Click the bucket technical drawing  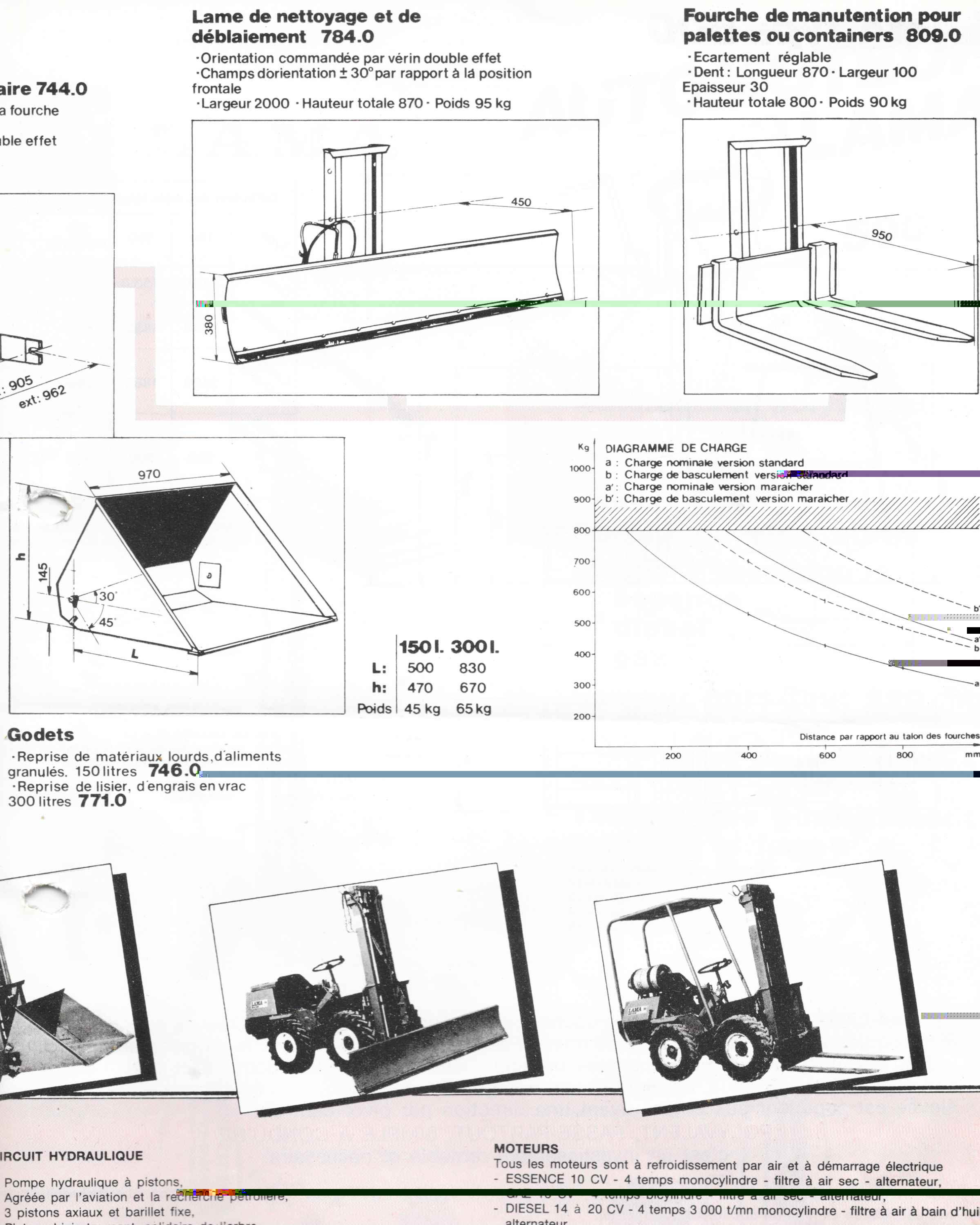tap(177, 576)
